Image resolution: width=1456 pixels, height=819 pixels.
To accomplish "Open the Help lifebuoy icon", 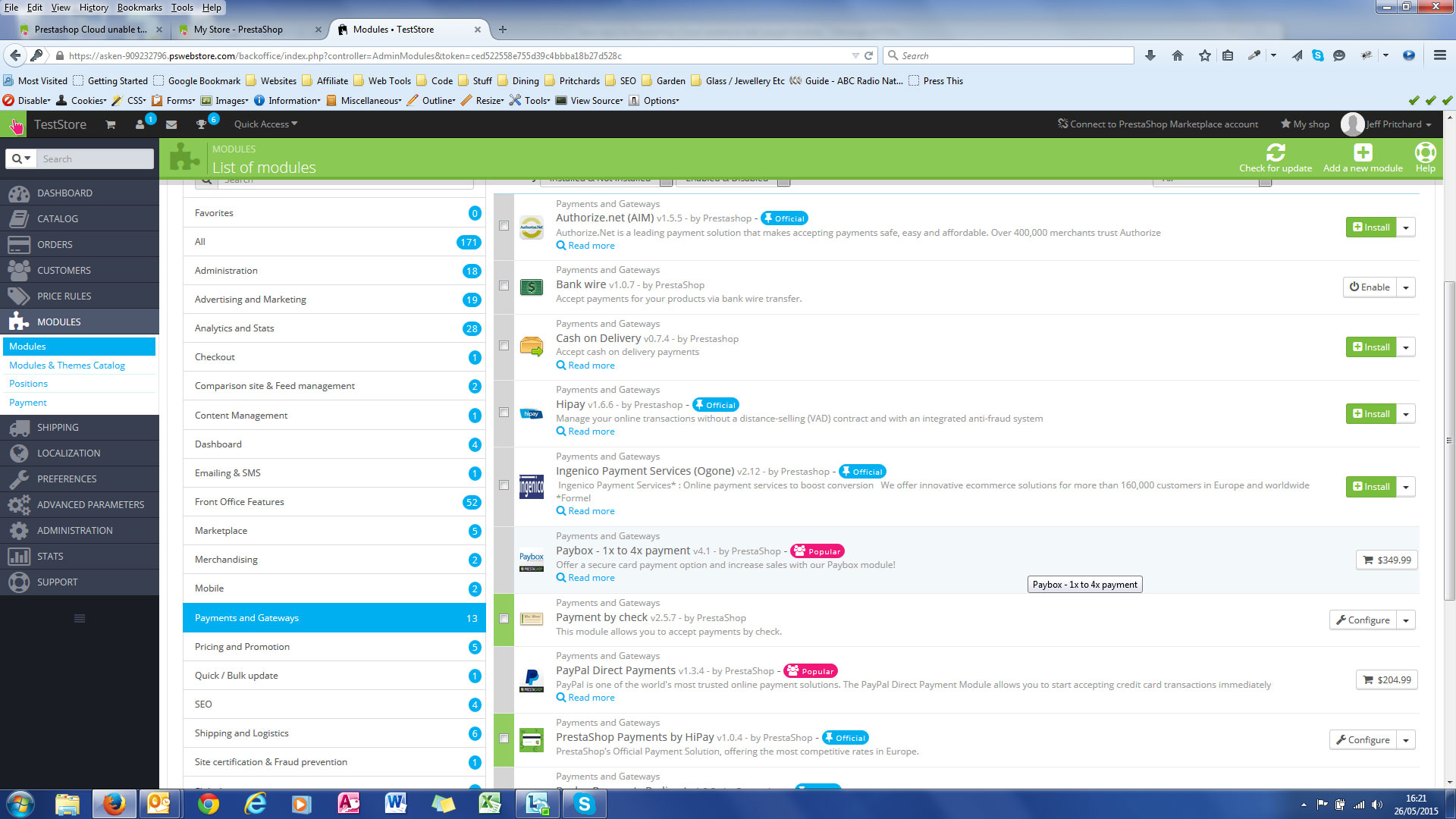I will pos(1425,152).
